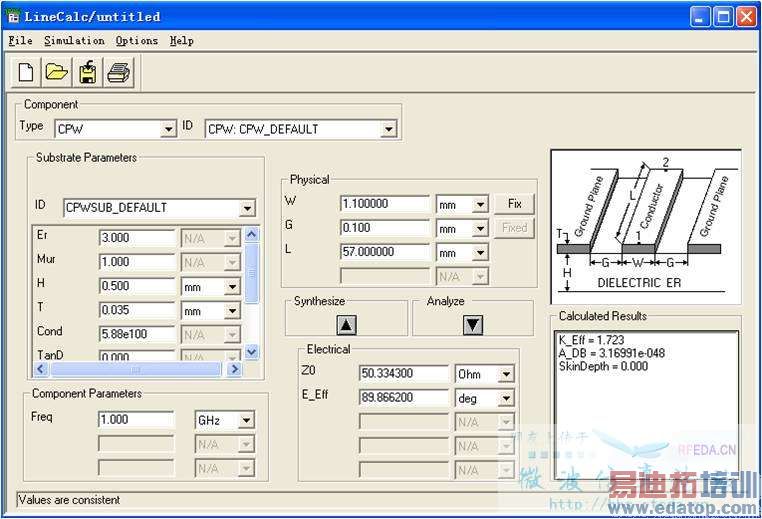This screenshot has height=519, width=762.
Task: Expand the CPW_DEFAULT component ID dropdown
Action: pos(388,129)
